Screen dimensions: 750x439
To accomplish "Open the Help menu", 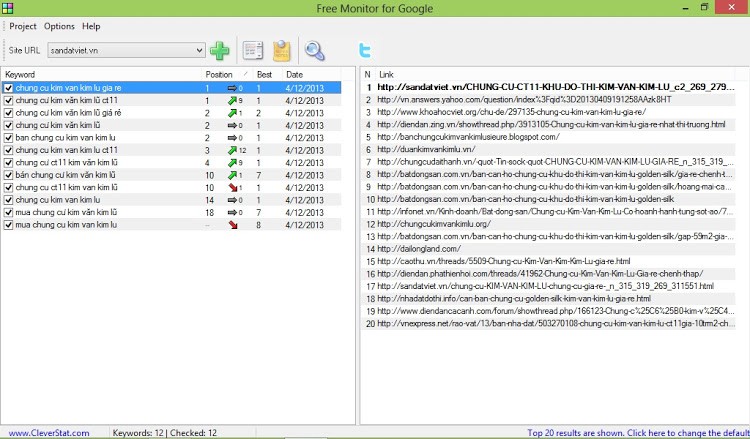I will pos(91,26).
